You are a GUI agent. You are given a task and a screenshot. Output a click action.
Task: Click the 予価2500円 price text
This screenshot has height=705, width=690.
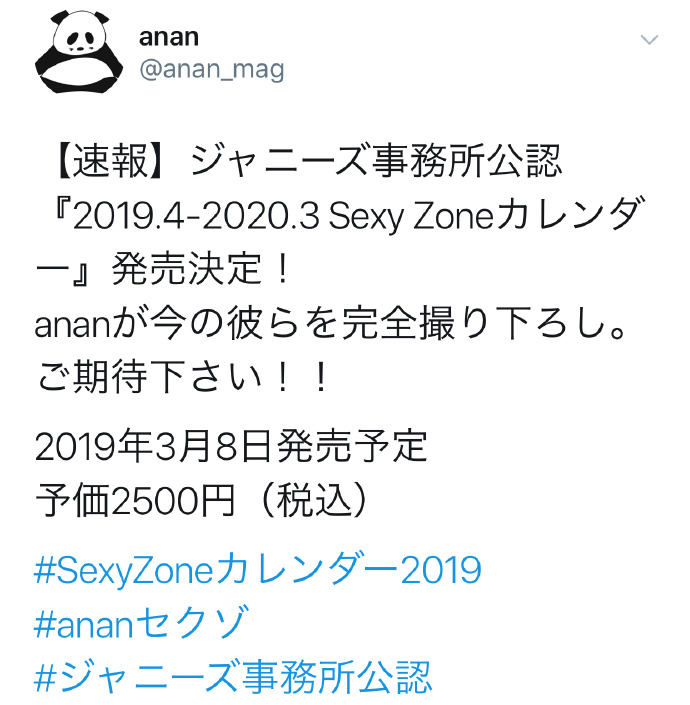[x=135, y=500]
